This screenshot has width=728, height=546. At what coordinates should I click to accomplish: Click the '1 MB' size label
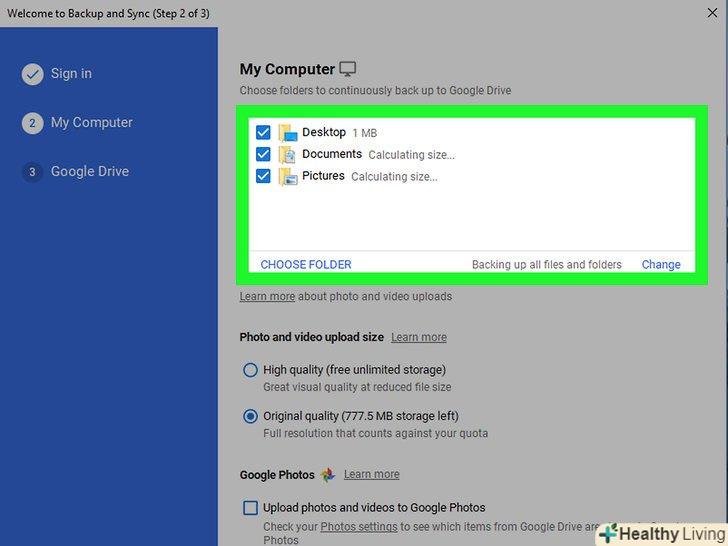pos(364,133)
